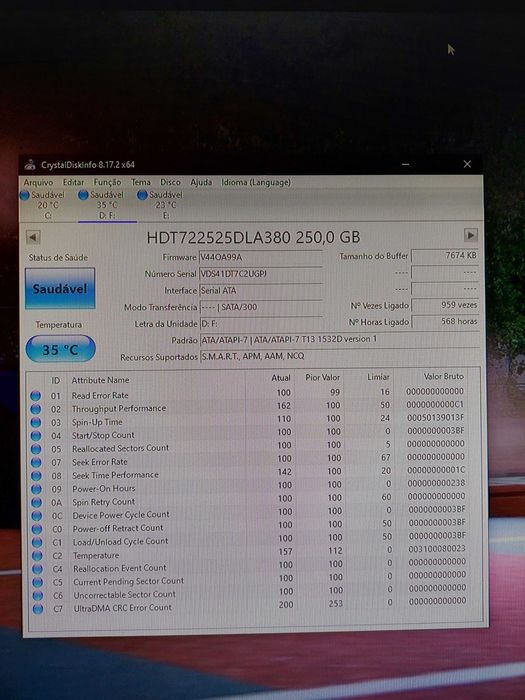Click status dot for Power-On Hours

(37, 489)
